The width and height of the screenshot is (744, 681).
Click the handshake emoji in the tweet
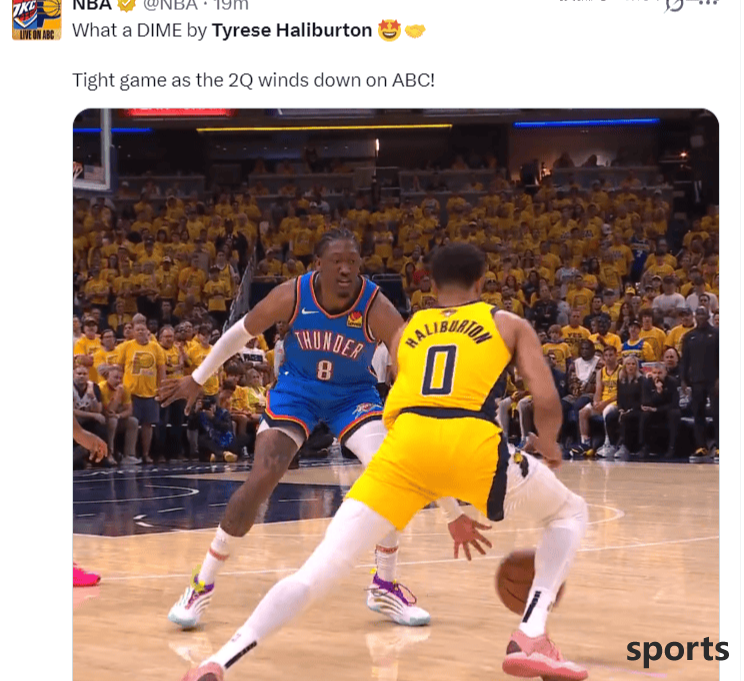pos(415,31)
